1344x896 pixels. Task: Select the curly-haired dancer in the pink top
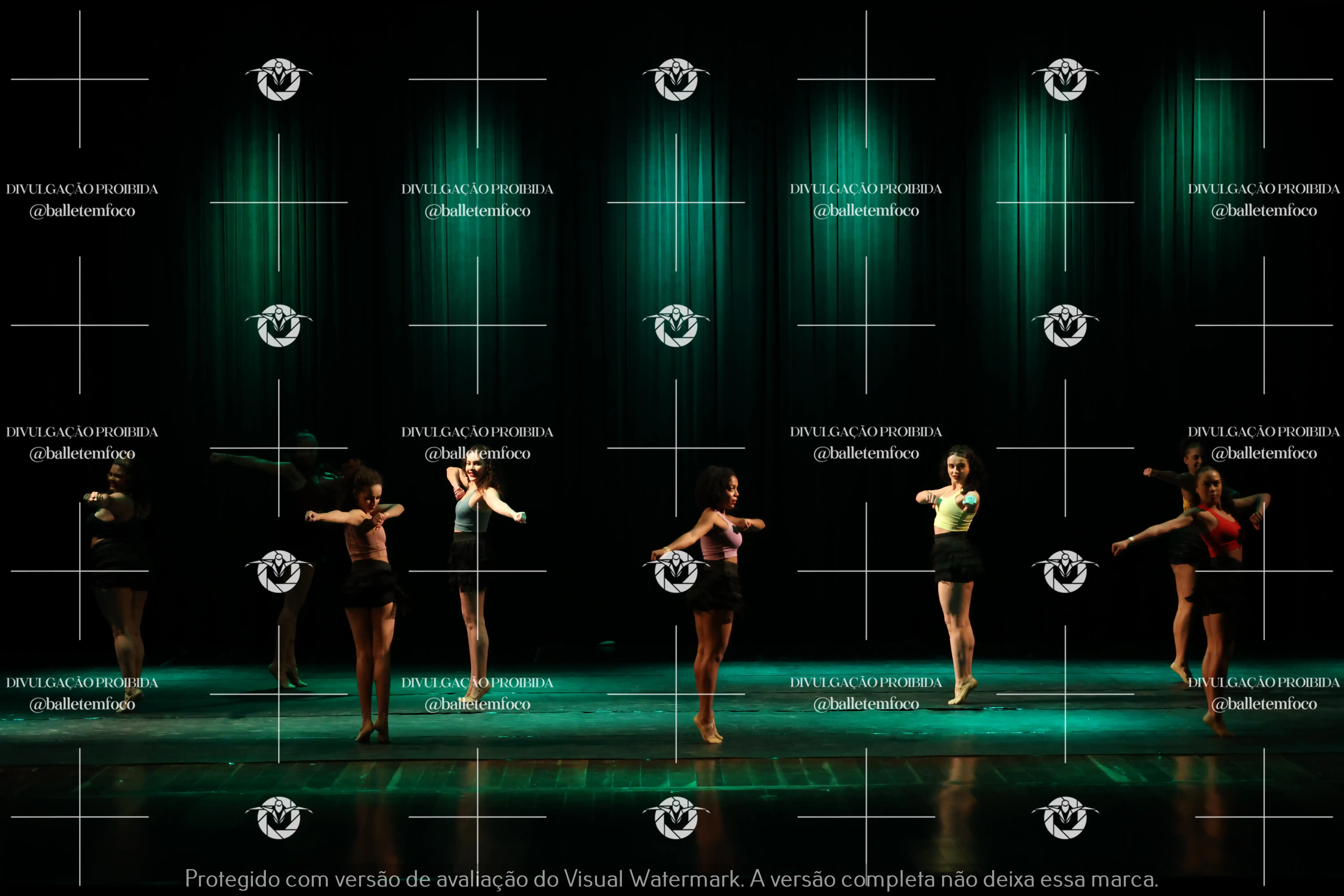(x=366, y=540)
